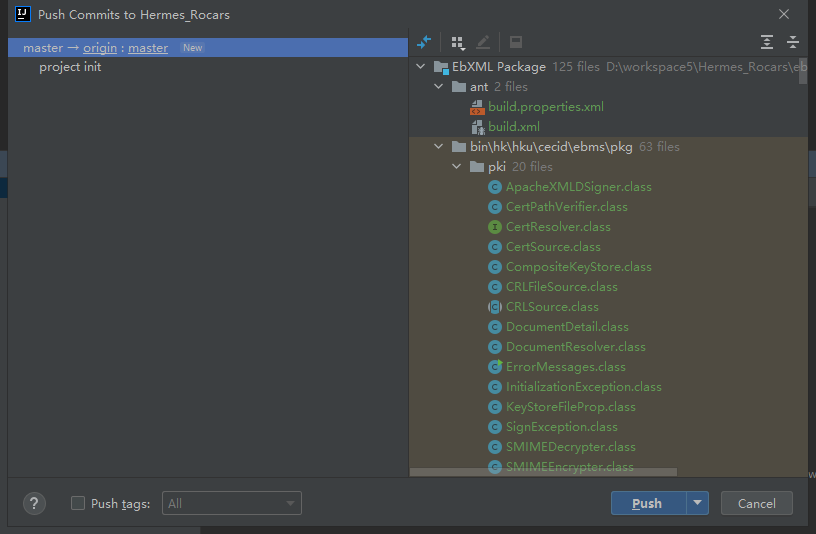Click the Push button
816x534 pixels.
click(648, 503)
